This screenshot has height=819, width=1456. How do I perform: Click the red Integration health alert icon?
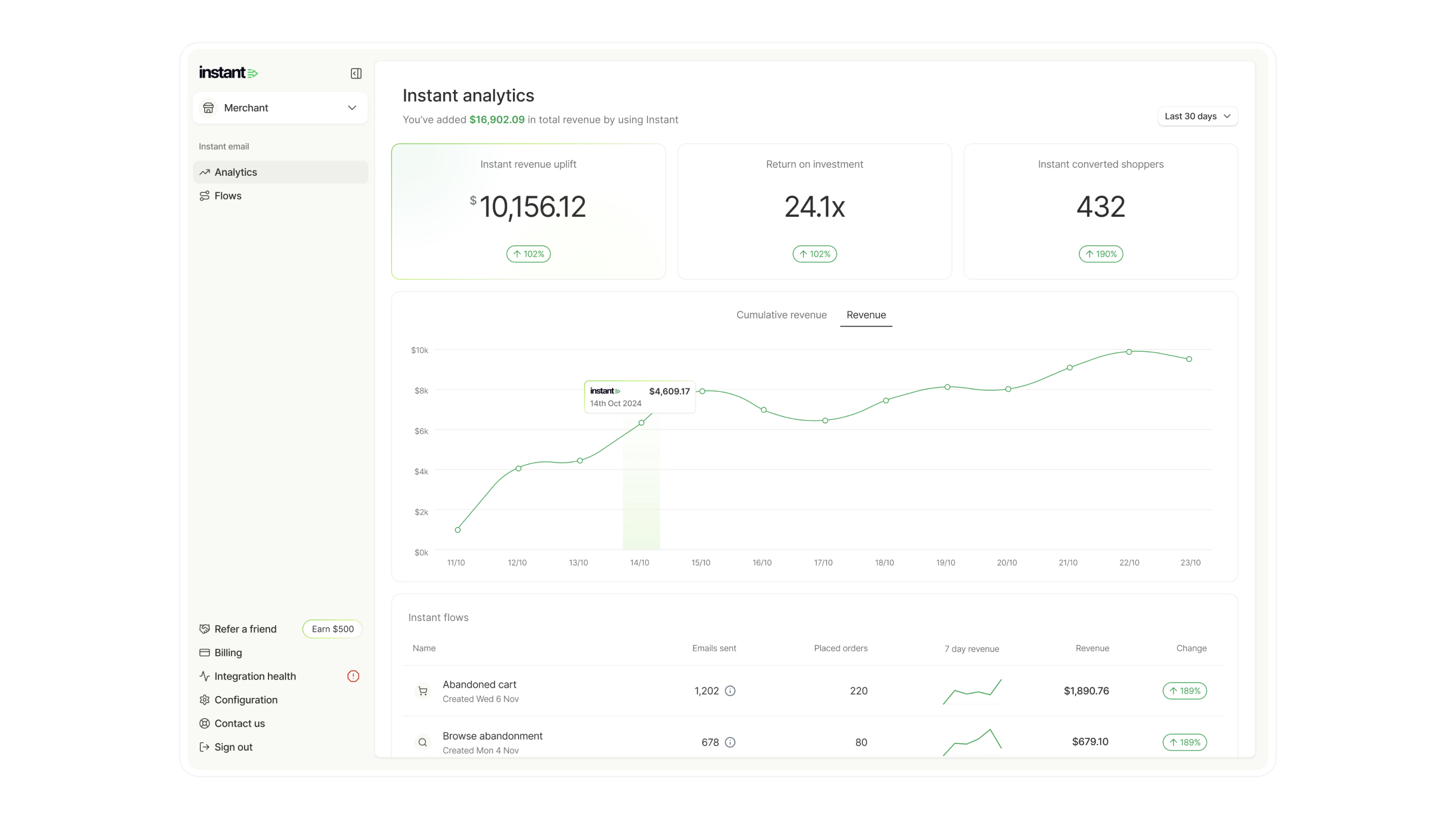[x=353, y=676]
